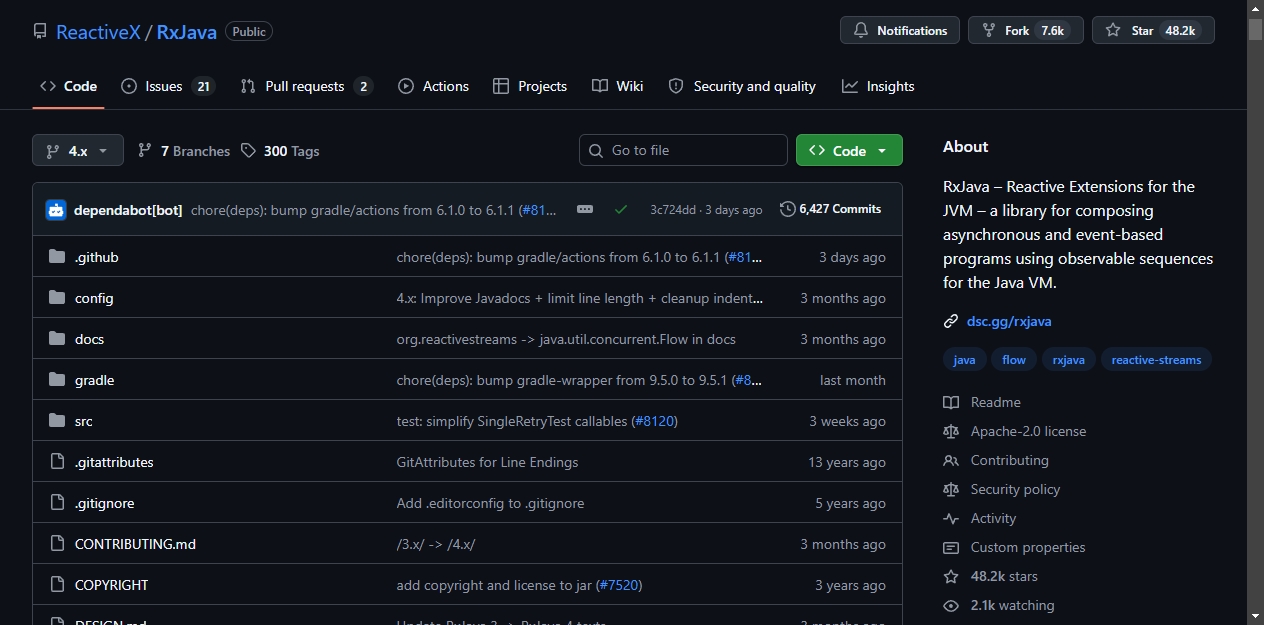Star the RxJava repository
Screen dimensions: 1264x625
pos(1153,31)
